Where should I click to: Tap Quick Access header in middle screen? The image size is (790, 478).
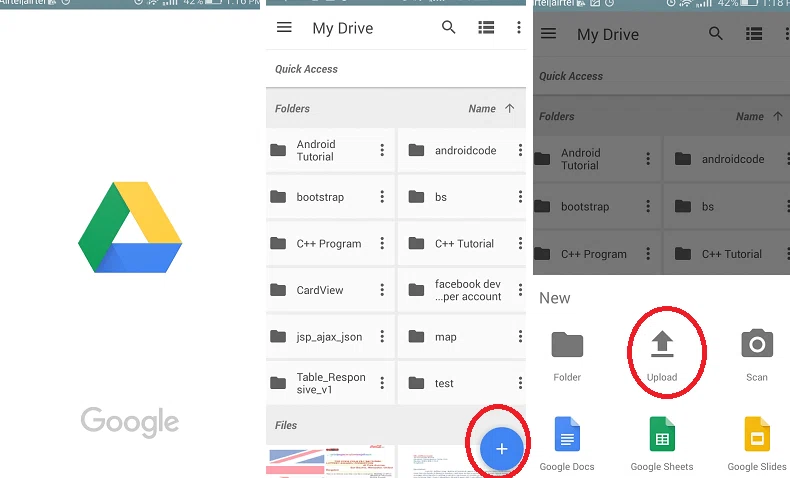306,69
